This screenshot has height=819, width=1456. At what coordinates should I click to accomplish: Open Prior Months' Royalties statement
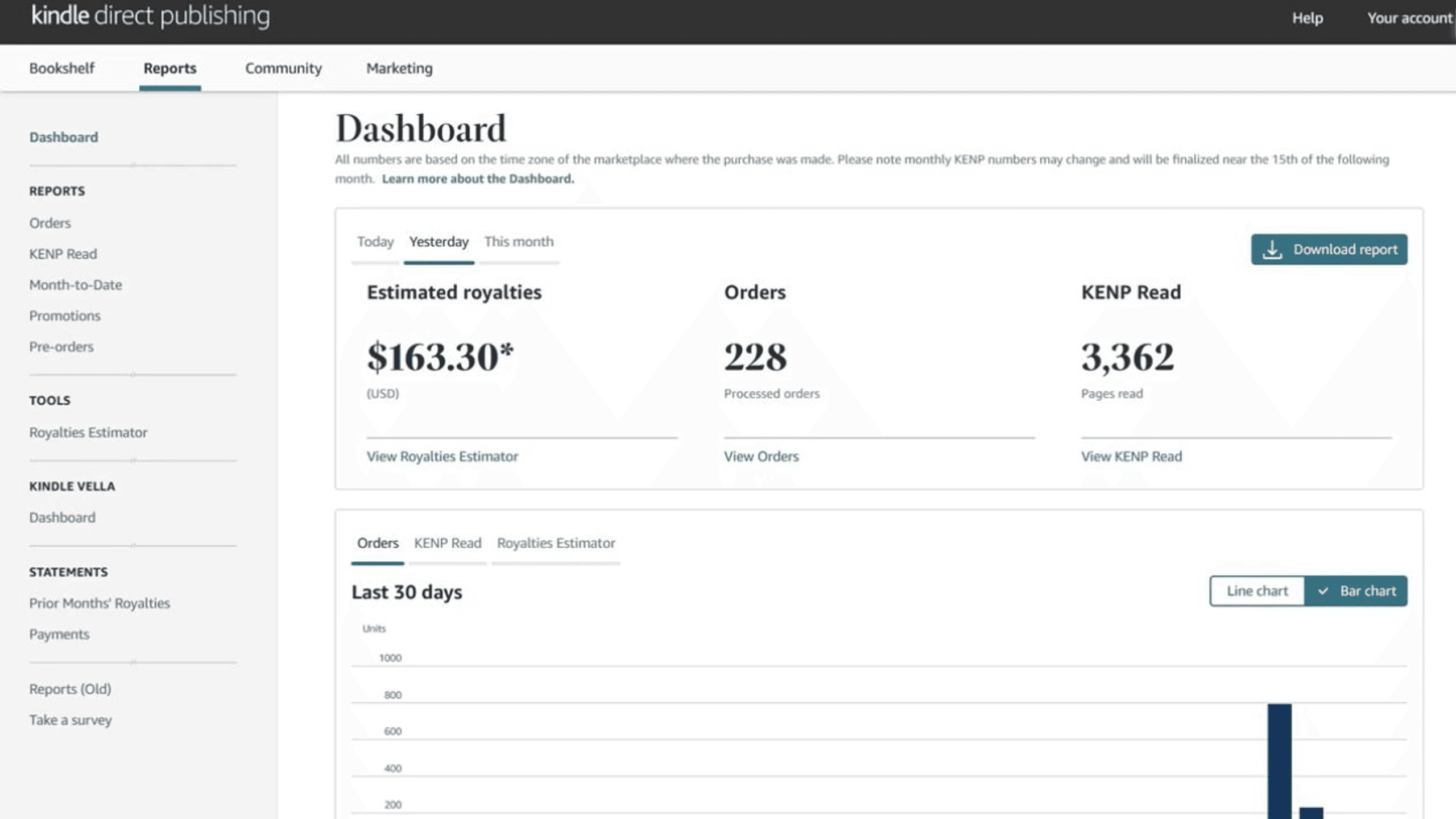[100, 603]
